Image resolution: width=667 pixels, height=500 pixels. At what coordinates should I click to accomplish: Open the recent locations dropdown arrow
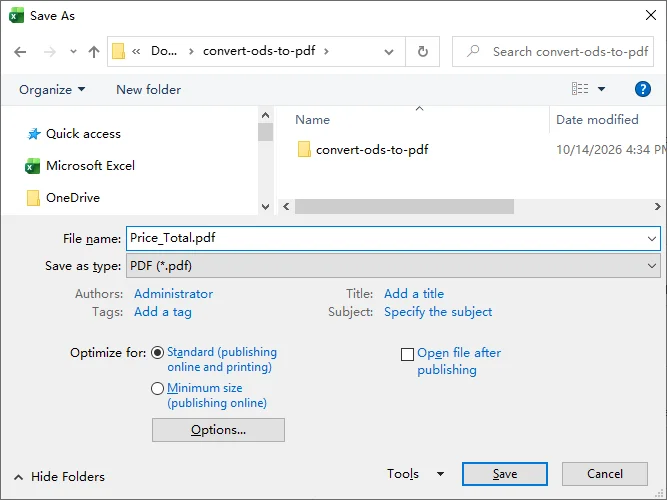(74, 52)
